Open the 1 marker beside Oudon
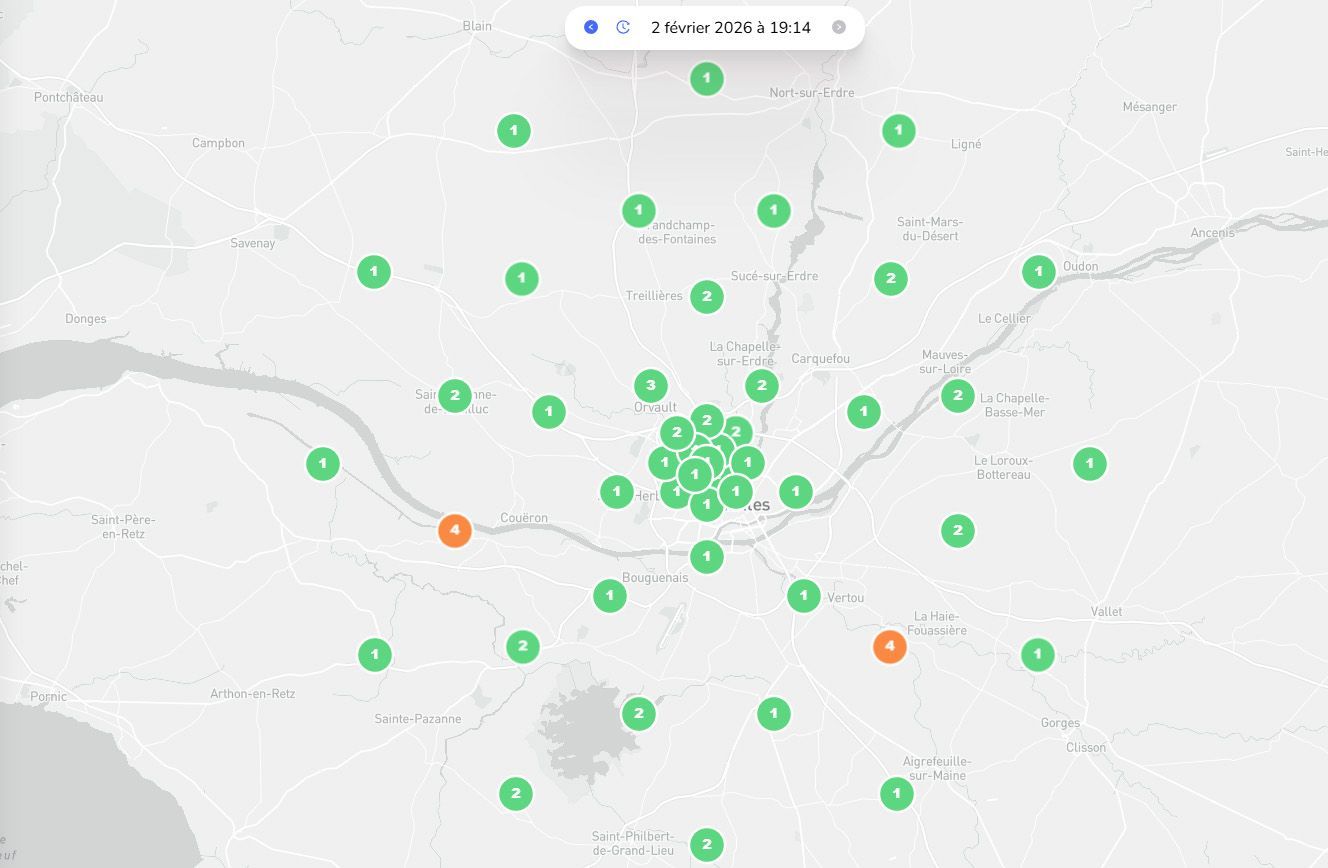Image resolution: width=1328 pixels, height=868 pixels. pos(1039,271)
